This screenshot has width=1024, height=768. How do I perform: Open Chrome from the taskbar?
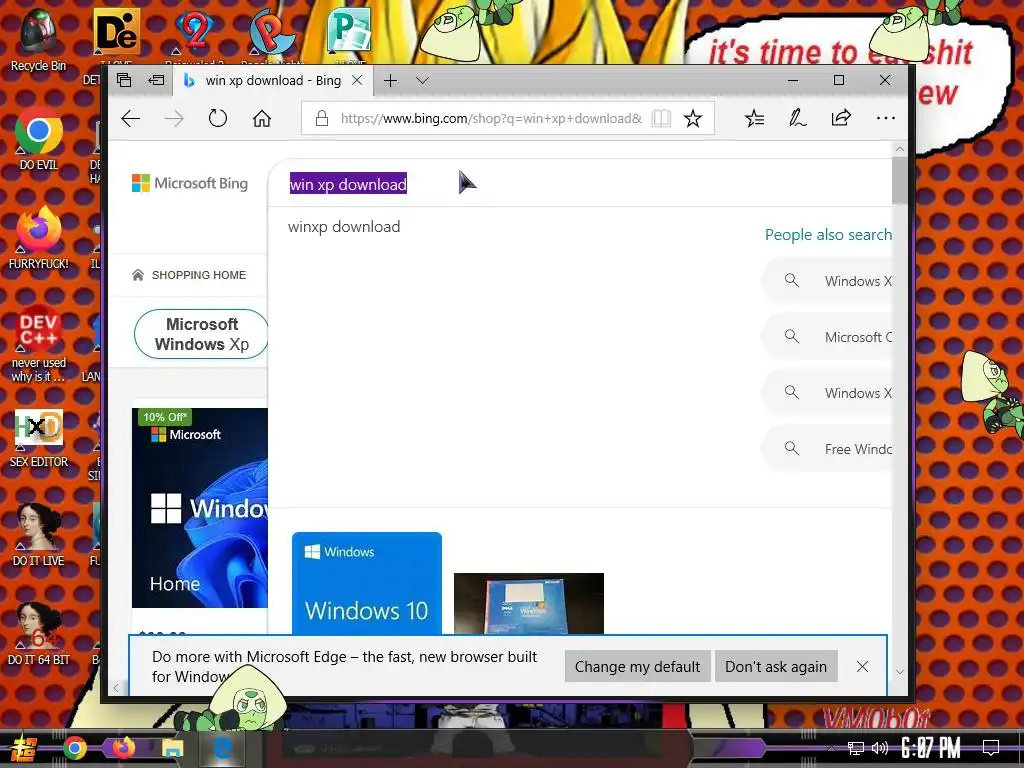point(75,748)
